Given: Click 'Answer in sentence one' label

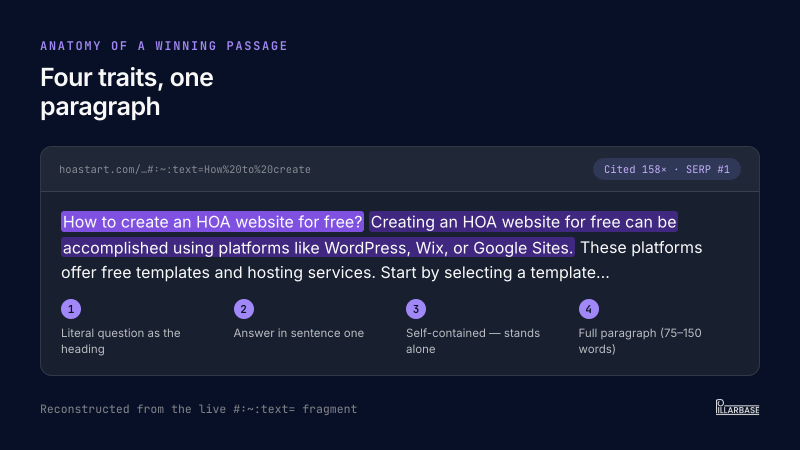Looking at the screenshot, I should click(x=298, y=333).
